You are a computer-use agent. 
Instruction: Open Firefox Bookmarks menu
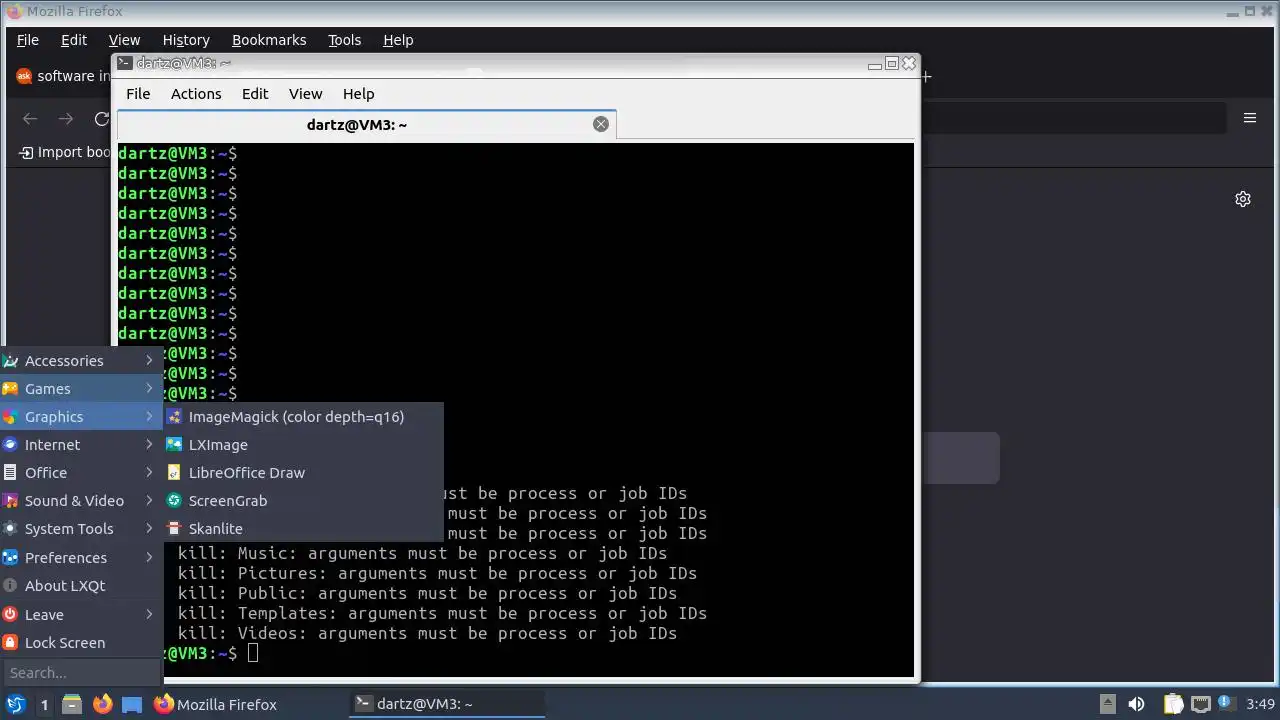(269, 40)
